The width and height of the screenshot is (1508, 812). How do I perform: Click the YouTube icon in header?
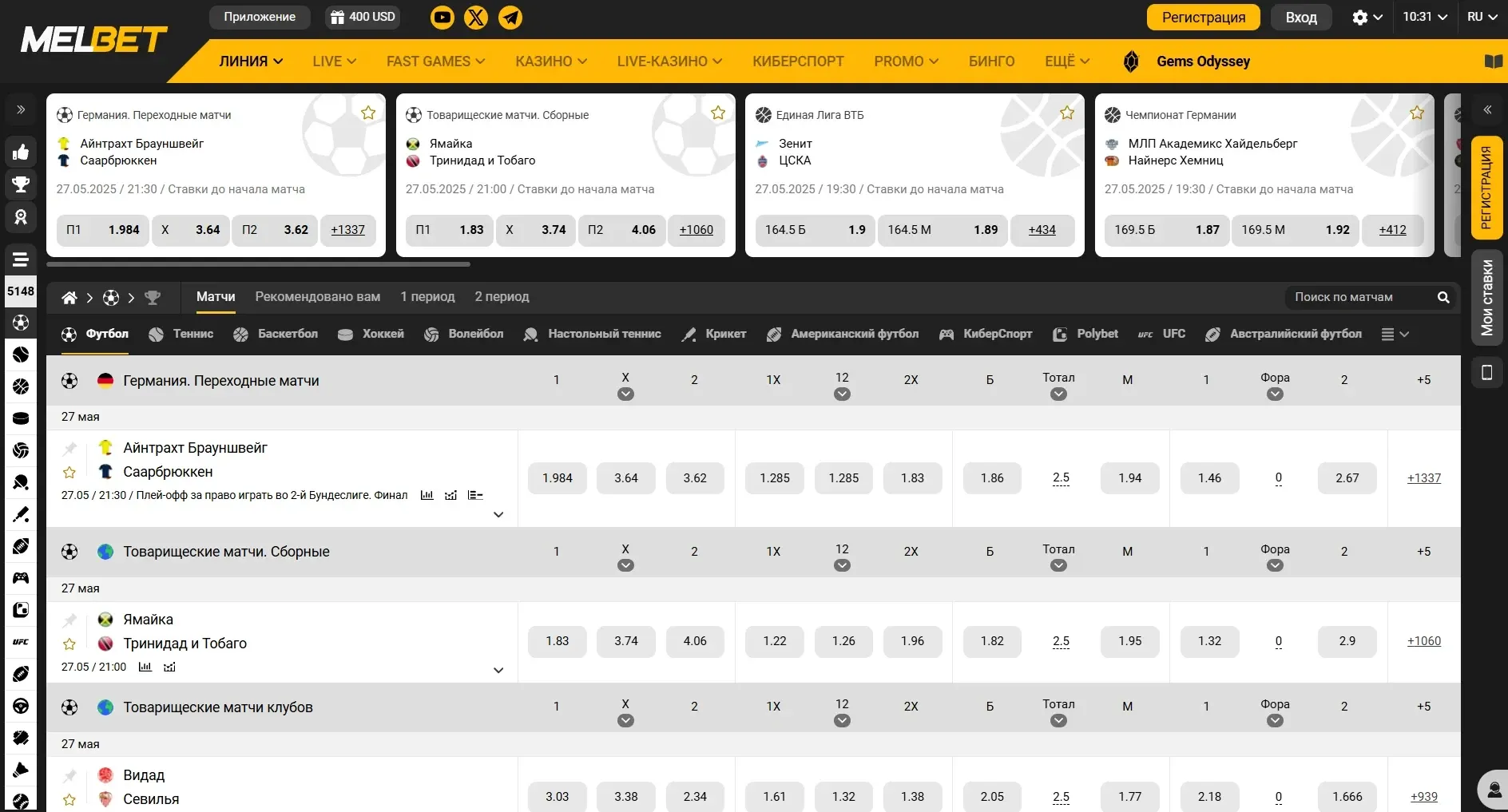[x=442, y=17]
